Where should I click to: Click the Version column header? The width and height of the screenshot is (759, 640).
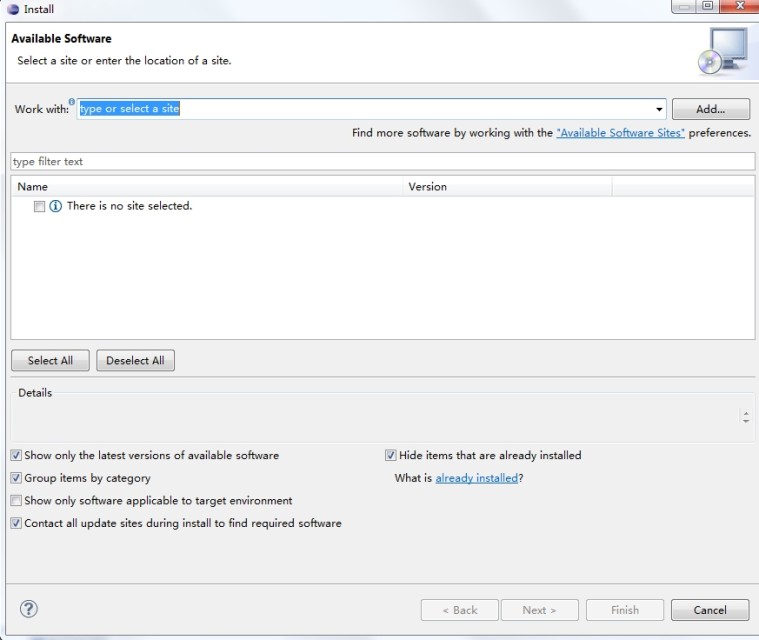tap(507, 186)
